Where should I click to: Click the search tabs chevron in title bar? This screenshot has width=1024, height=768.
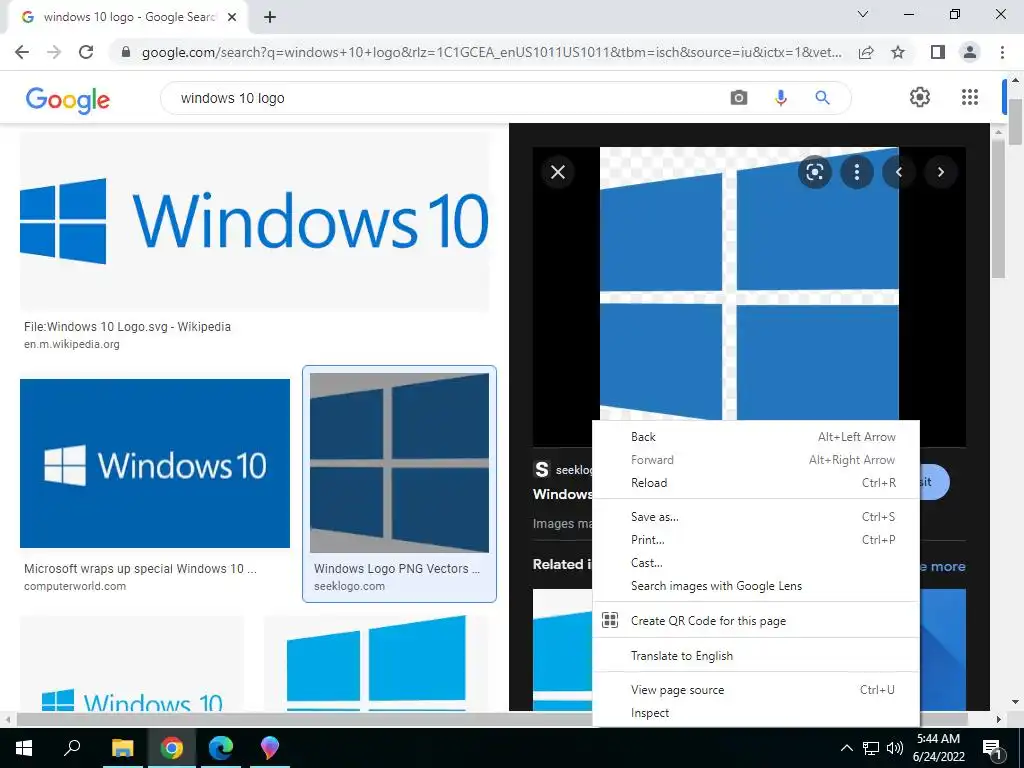click(863, 14)
